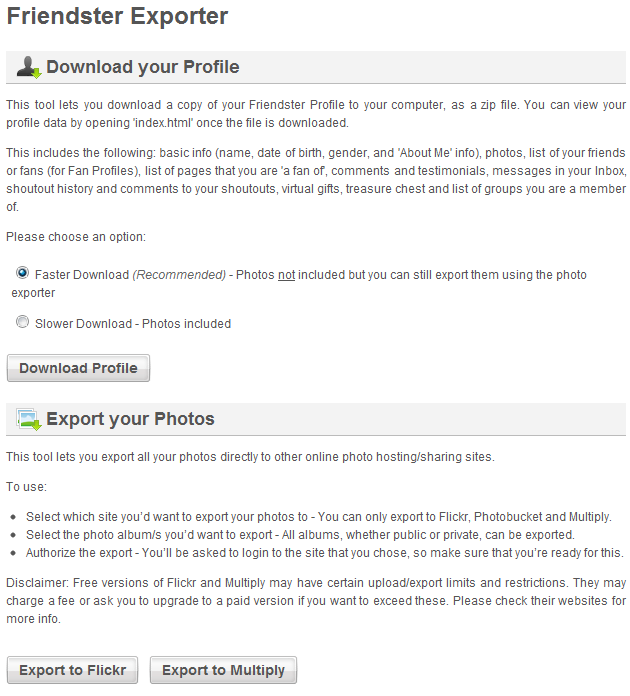
Task: Click the sentence about exporting all your photos
Action: 250,457
